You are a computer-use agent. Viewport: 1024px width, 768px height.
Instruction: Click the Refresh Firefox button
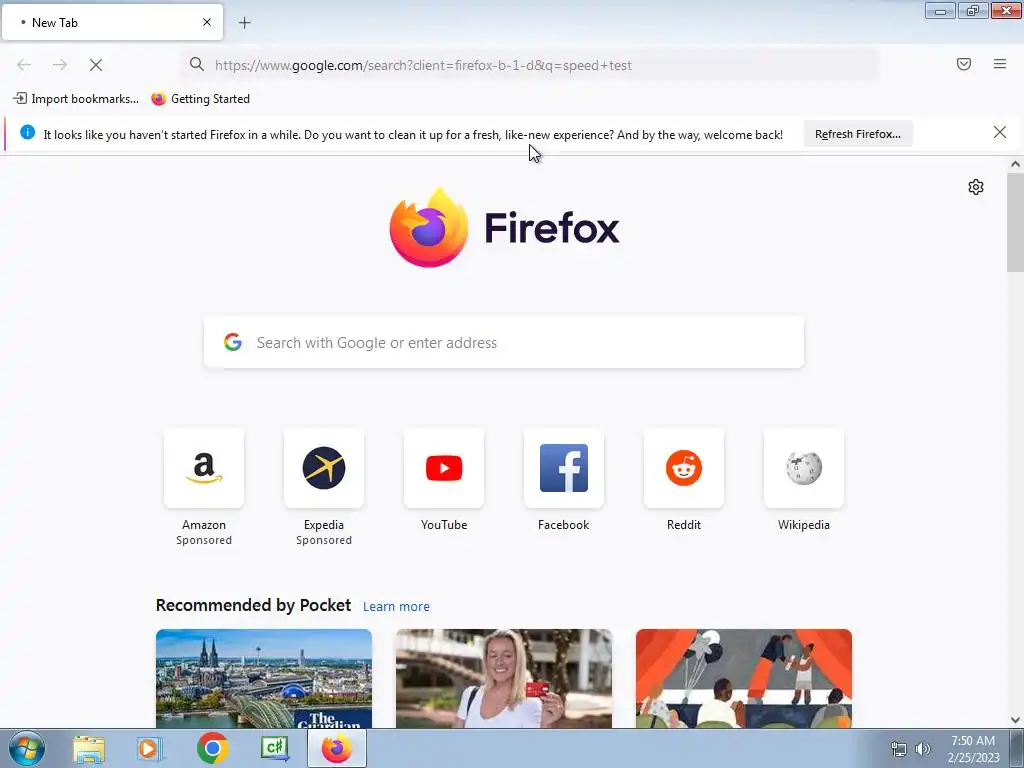(857, 134)
